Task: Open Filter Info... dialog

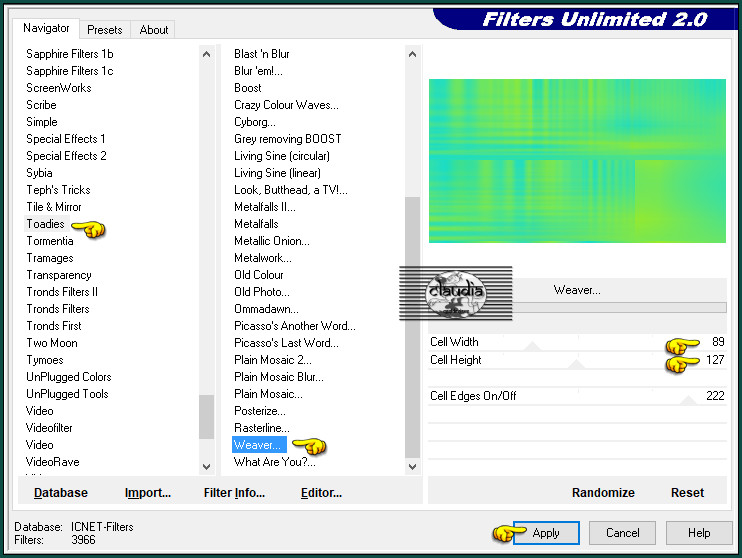Action: click(234, 493)
